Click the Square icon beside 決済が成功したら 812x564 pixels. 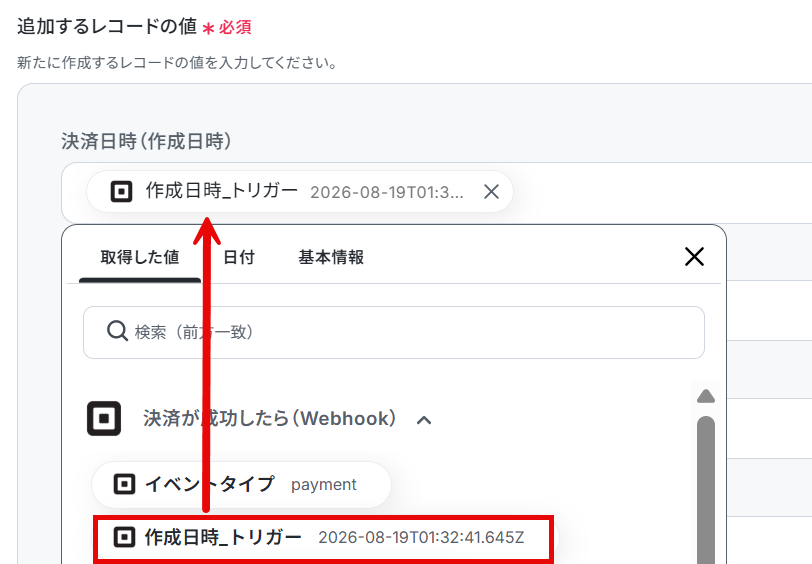coord(104,418)
